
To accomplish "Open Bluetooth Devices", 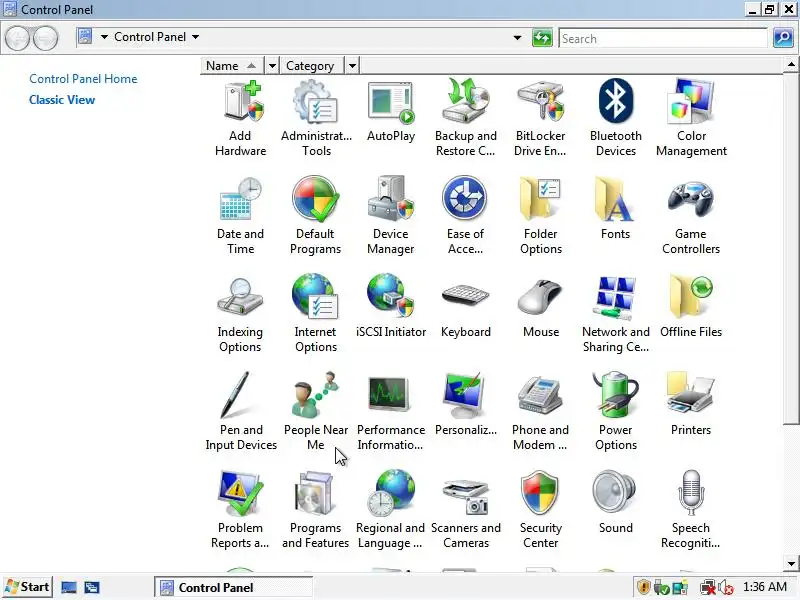I will tap(615, 119).
